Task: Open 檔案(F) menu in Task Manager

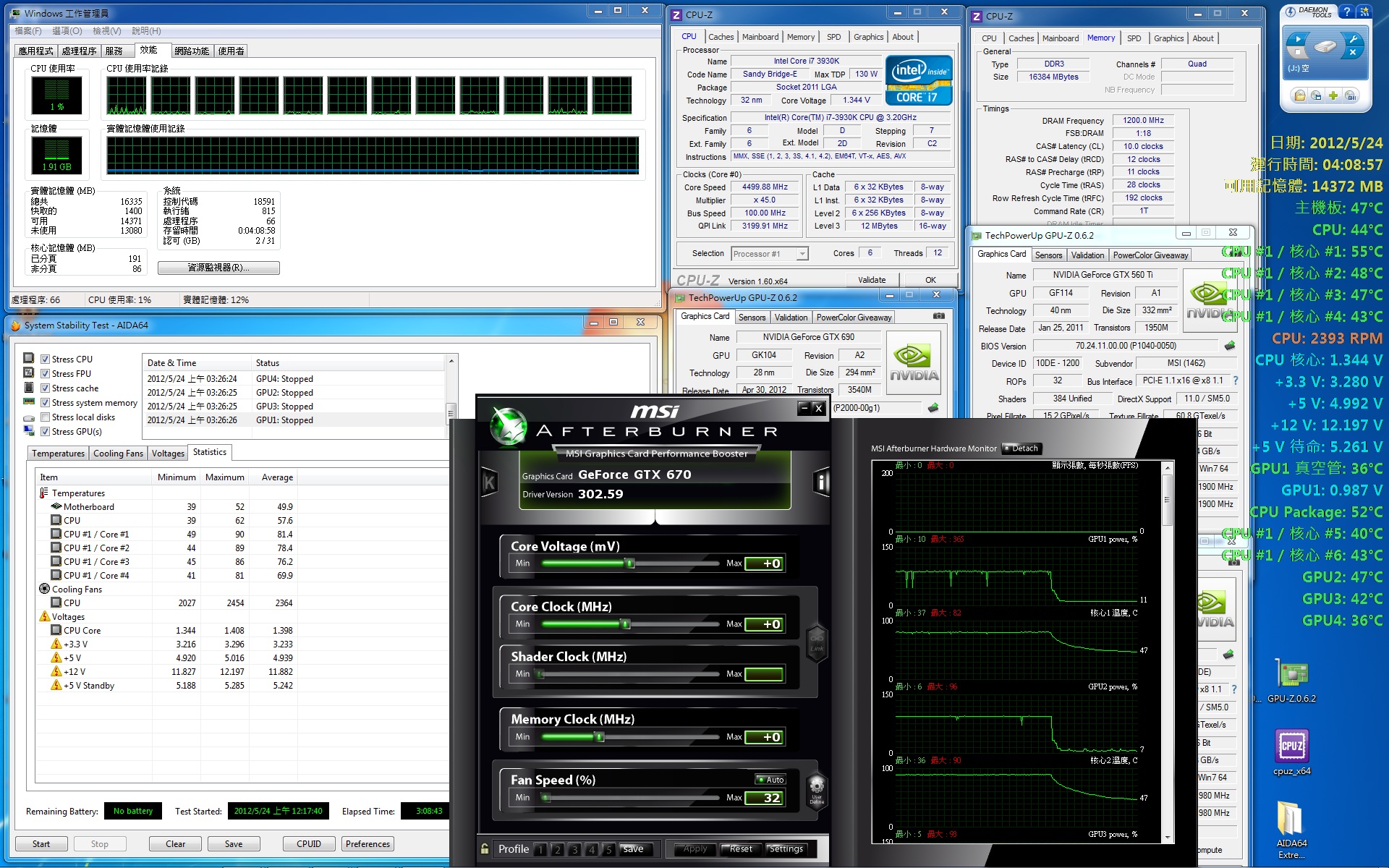Action: click(28, 31)
